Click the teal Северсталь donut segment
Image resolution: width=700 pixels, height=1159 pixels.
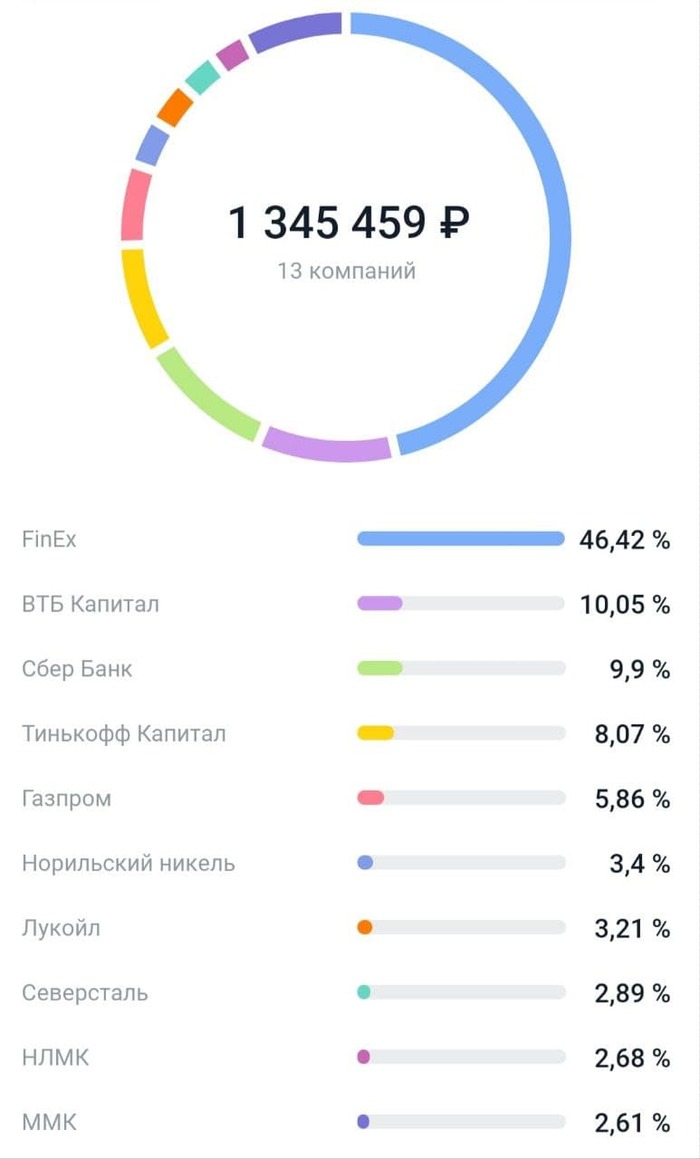(203, 77)
